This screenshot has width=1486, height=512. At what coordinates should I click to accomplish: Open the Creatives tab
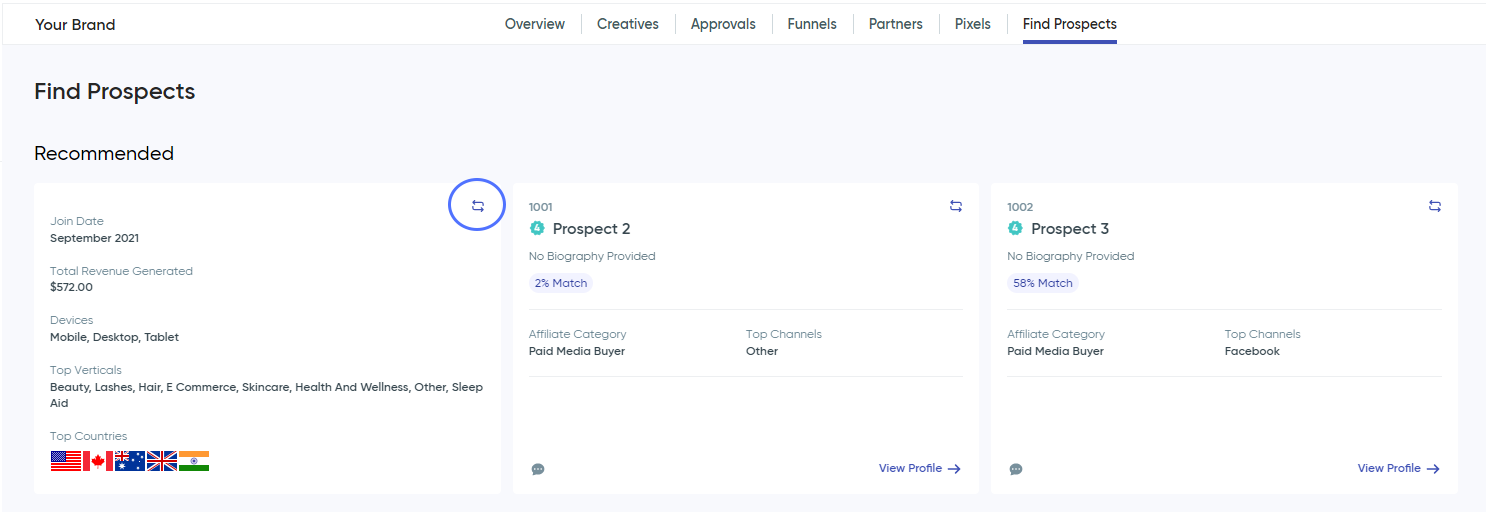tap(628, 24)
